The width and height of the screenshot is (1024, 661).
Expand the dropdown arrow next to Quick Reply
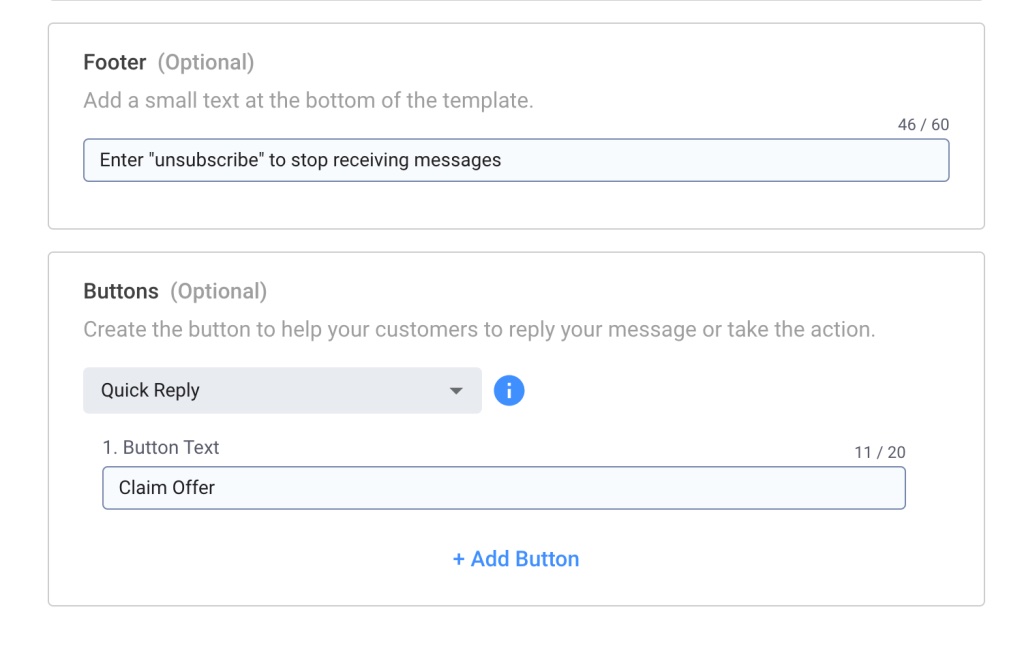pyautogui.click(x=456, y=391)
